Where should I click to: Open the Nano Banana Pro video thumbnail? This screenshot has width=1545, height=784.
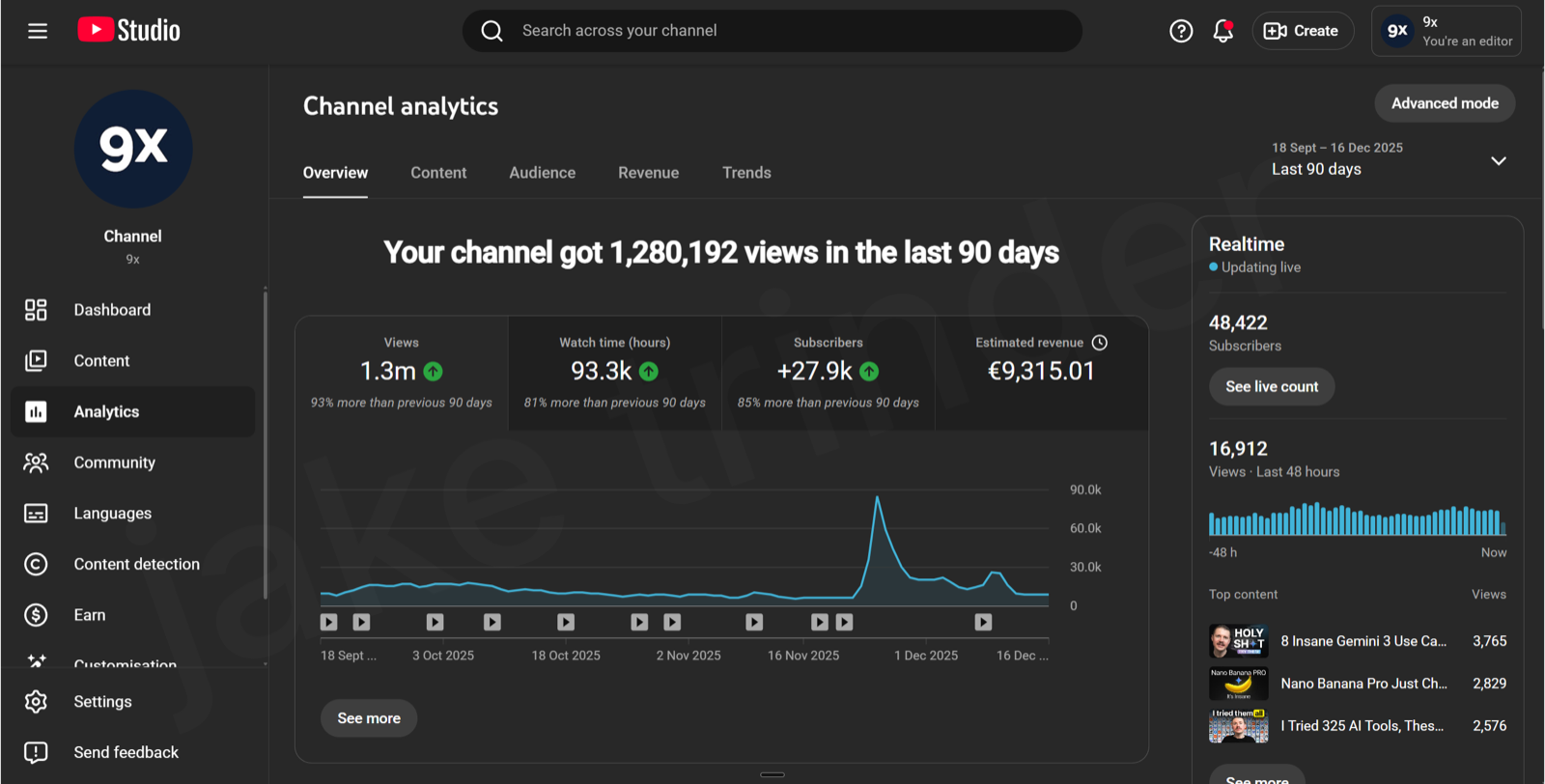click(x=1239, y=684)
